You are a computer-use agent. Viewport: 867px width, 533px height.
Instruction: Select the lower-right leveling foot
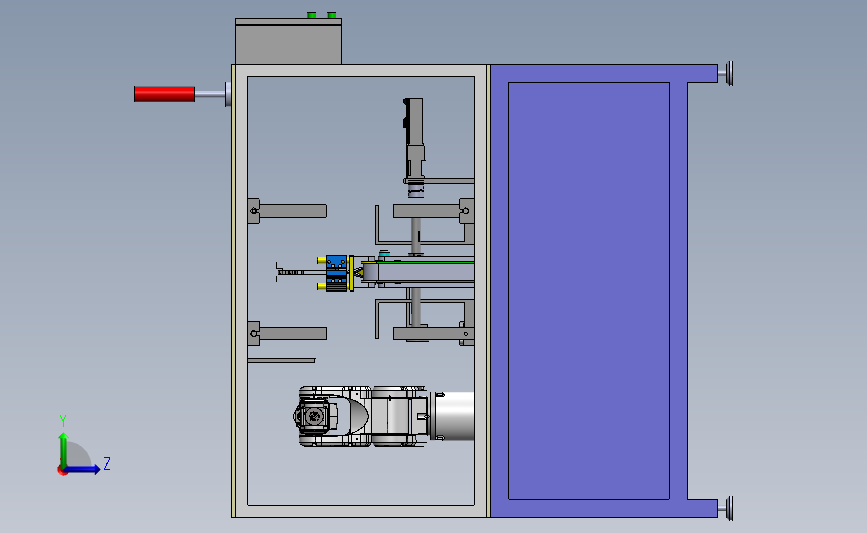(x=727, y=508)
